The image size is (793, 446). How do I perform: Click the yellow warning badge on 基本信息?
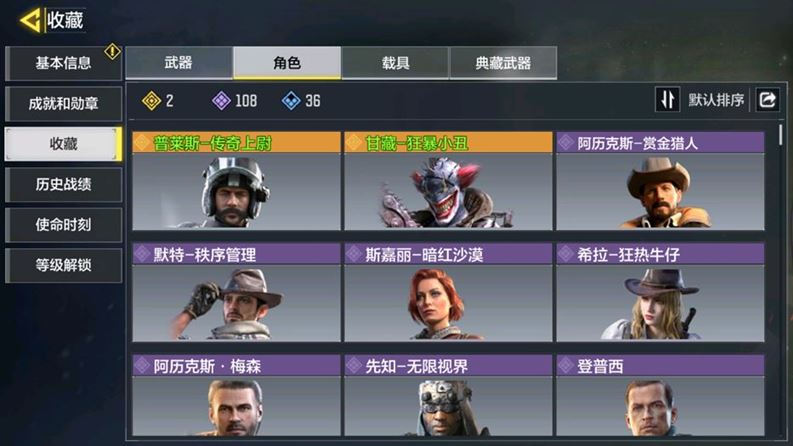click(112, 51)
